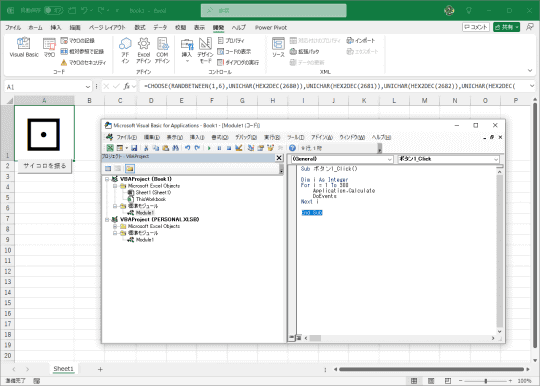Select Module1 under VBAProject (Book1)

point(145,213)
